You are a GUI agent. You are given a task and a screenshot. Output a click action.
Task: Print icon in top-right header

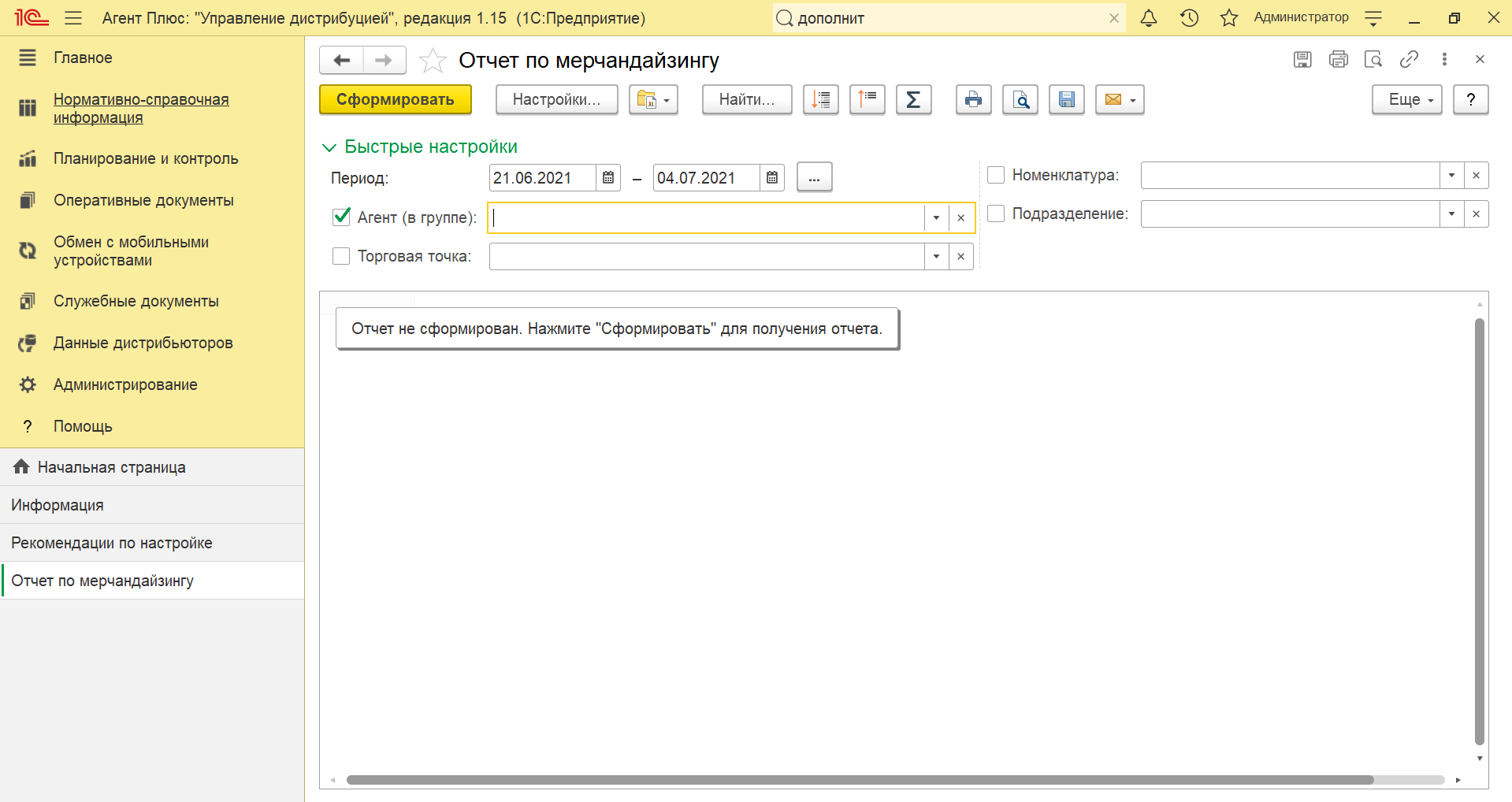pyautogui.click(x=1338, y=59)
